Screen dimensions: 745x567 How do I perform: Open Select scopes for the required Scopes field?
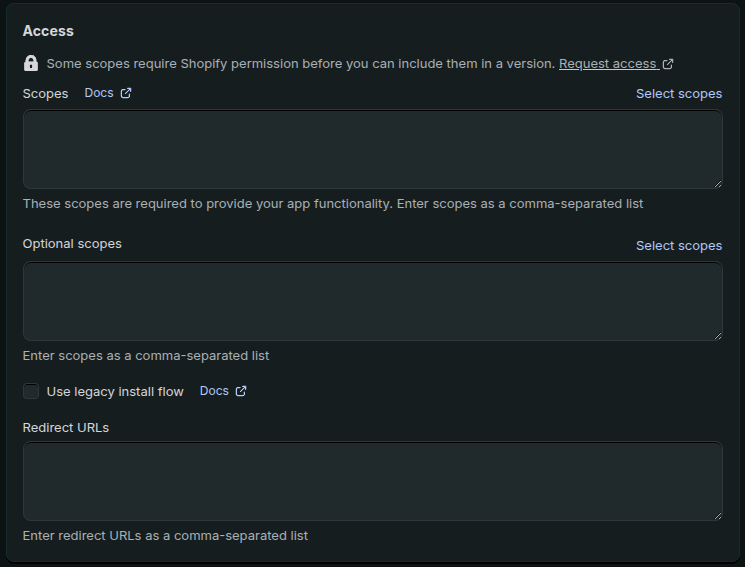[x=678, y=94]
